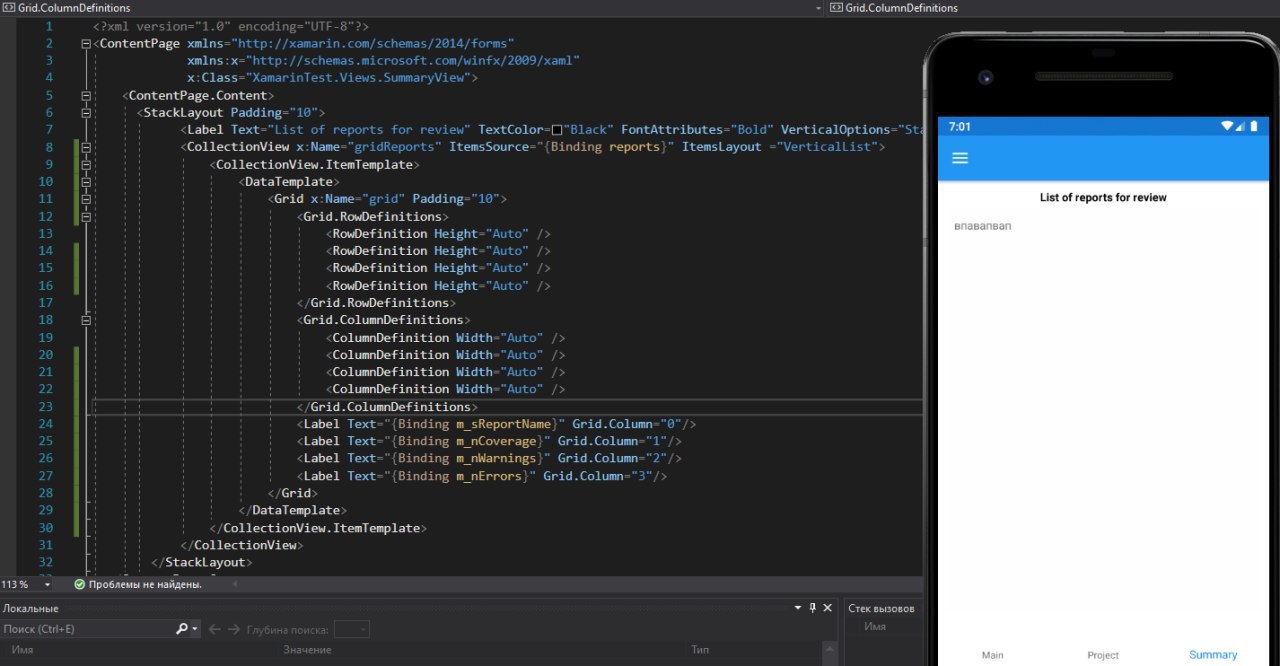Pin the Локальные panel with the pin icon

coord(813,608)
